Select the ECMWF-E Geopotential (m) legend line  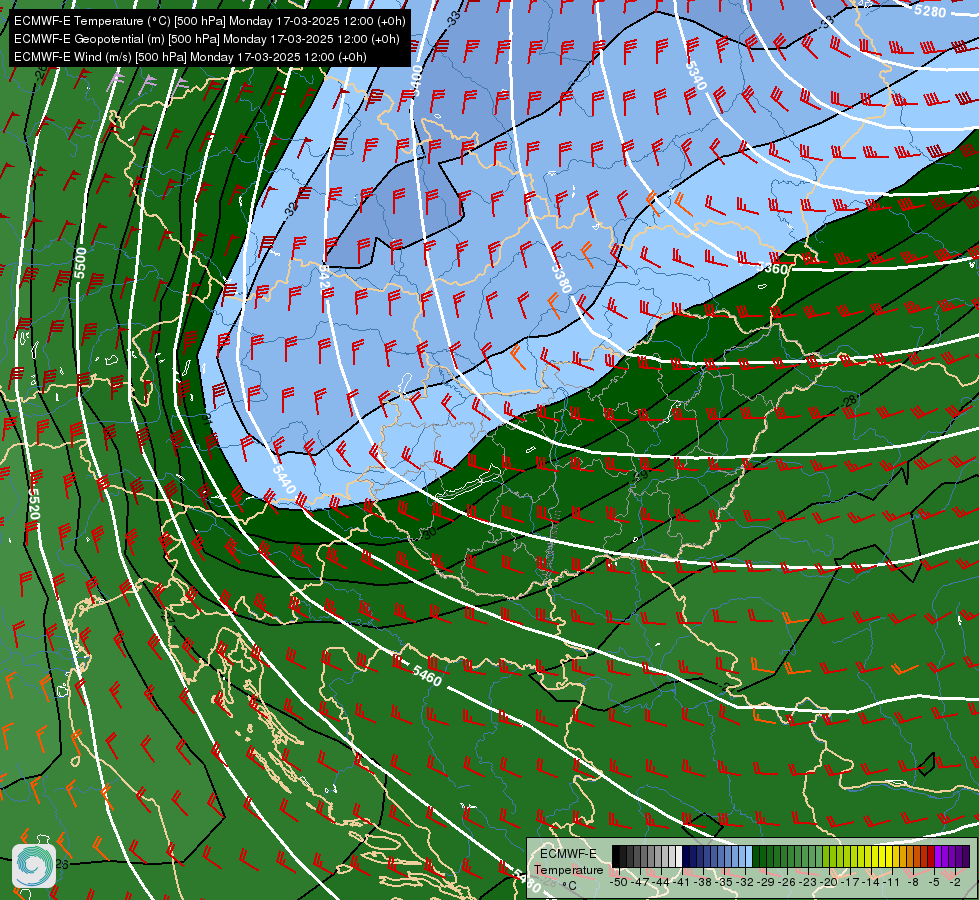click(207, 39)
